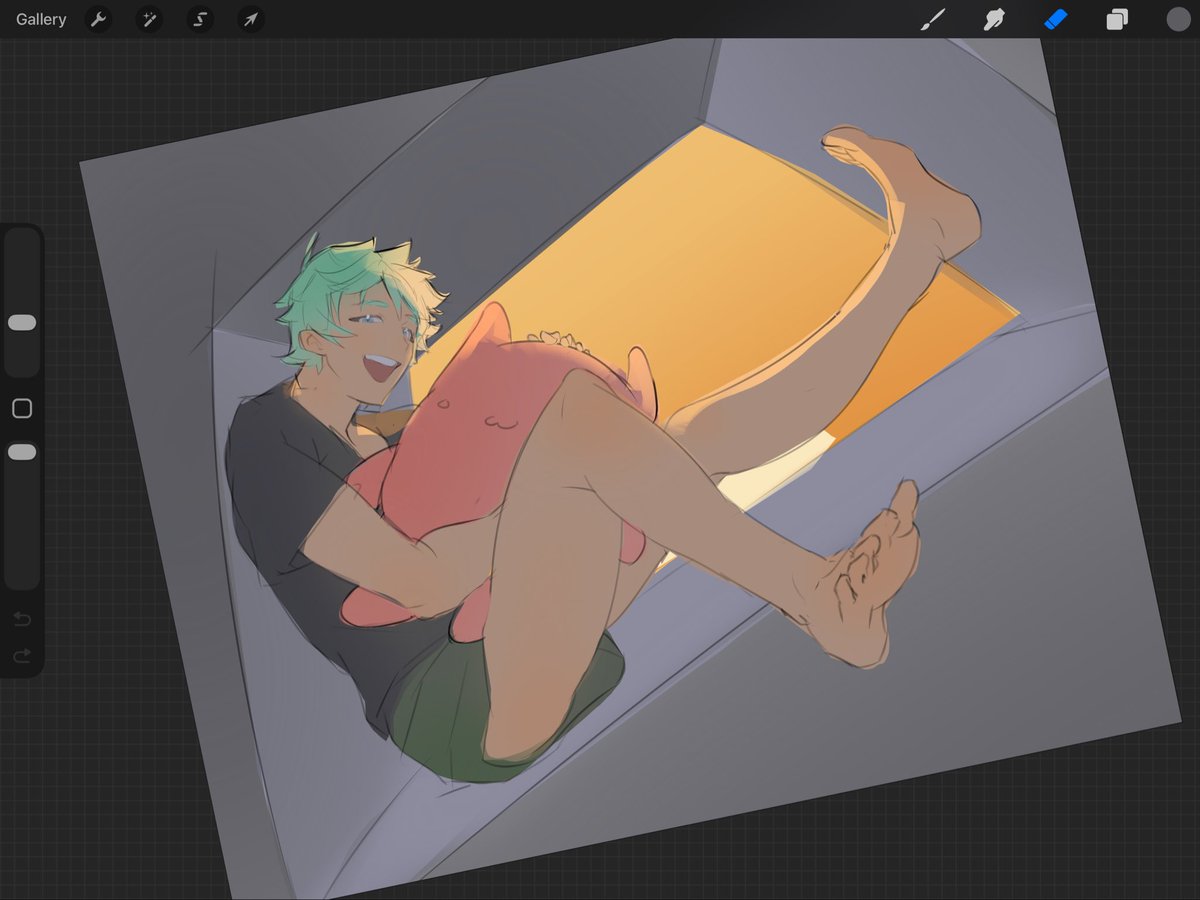
Task: Open the Actions wrench menu
Action: click(x=98, y=19)
